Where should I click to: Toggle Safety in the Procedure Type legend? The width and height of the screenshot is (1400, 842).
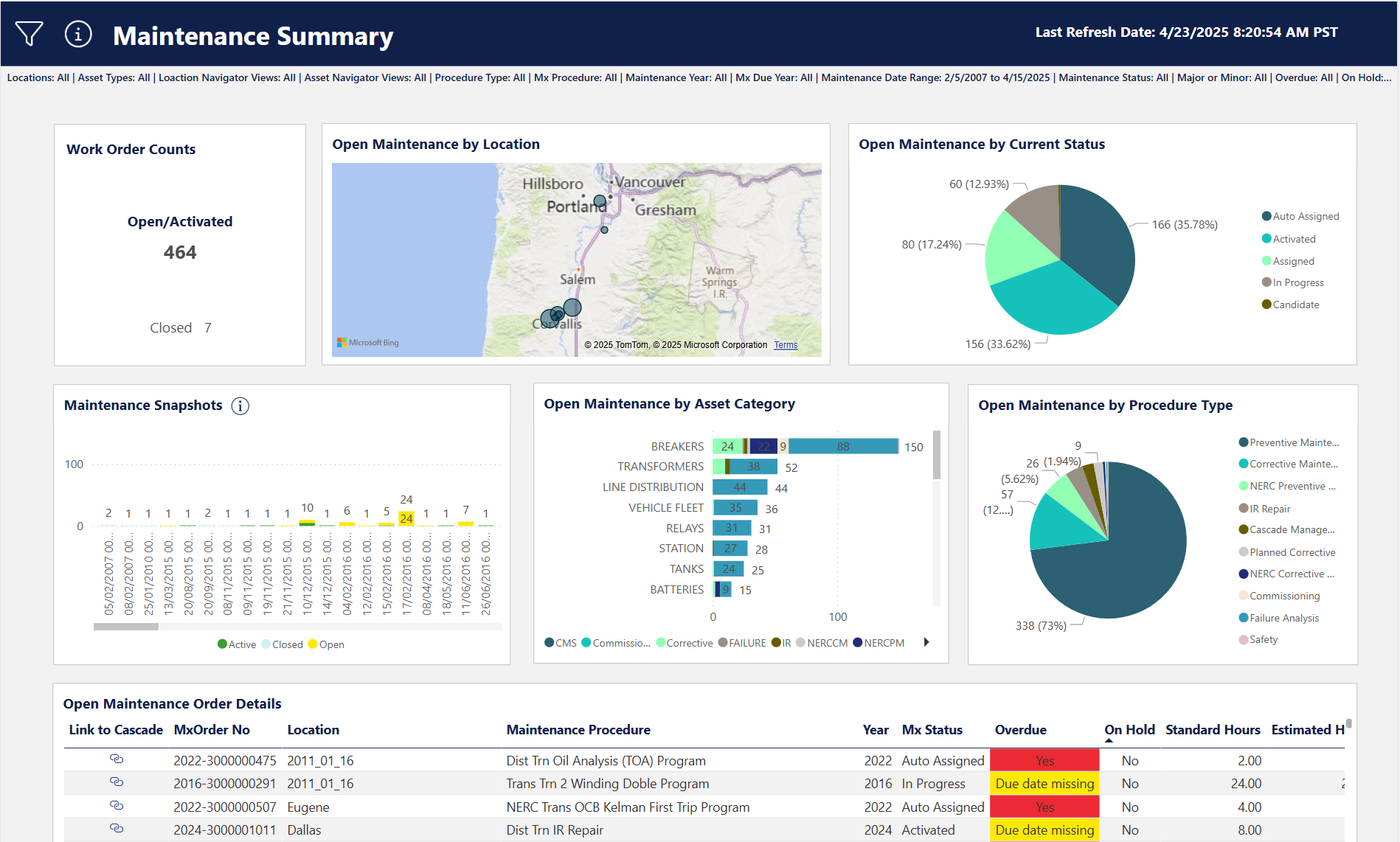(x=1258, y=639)
